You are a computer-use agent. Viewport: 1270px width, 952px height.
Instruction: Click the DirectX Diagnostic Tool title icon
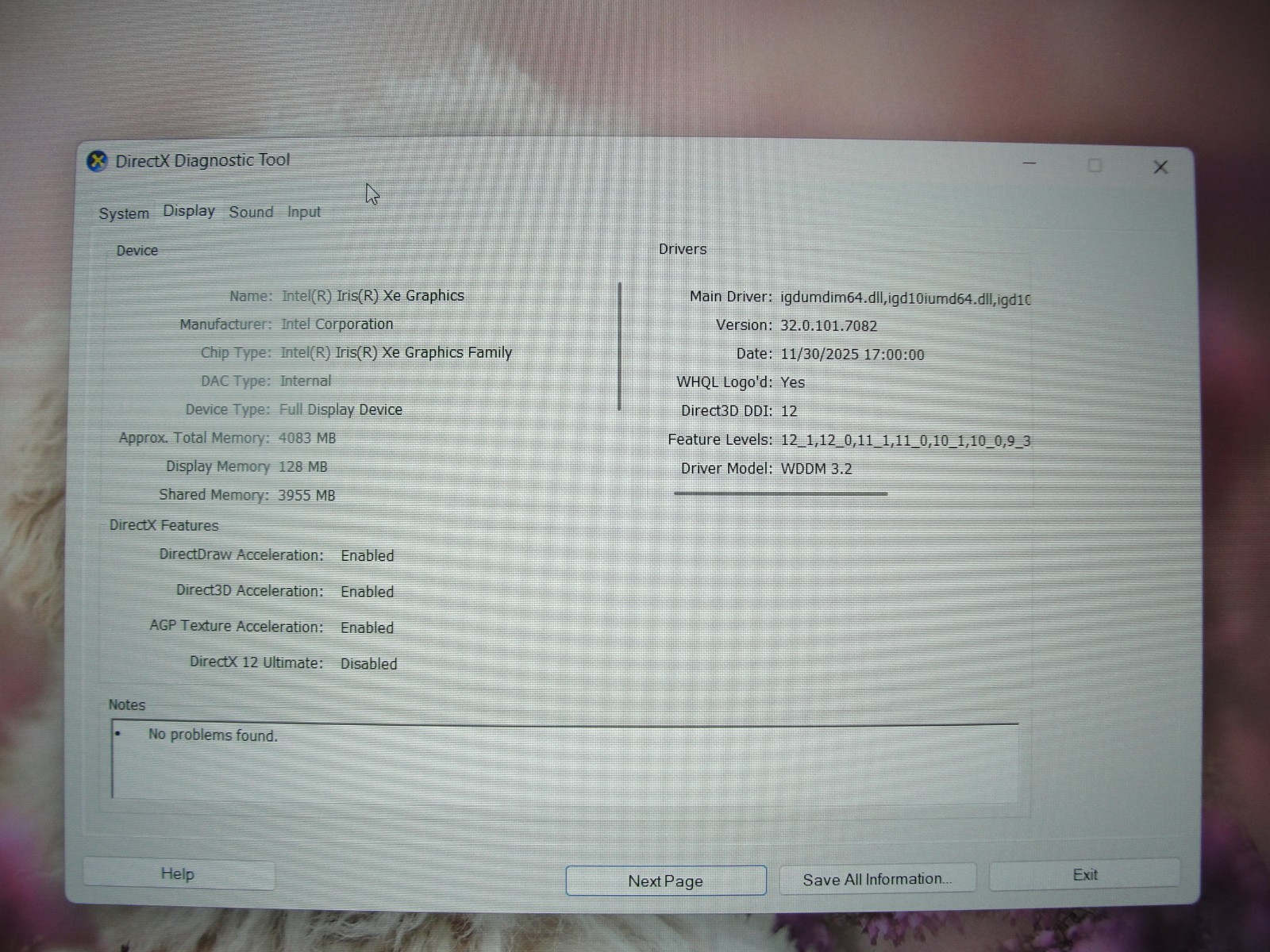(x=97, y=161)
